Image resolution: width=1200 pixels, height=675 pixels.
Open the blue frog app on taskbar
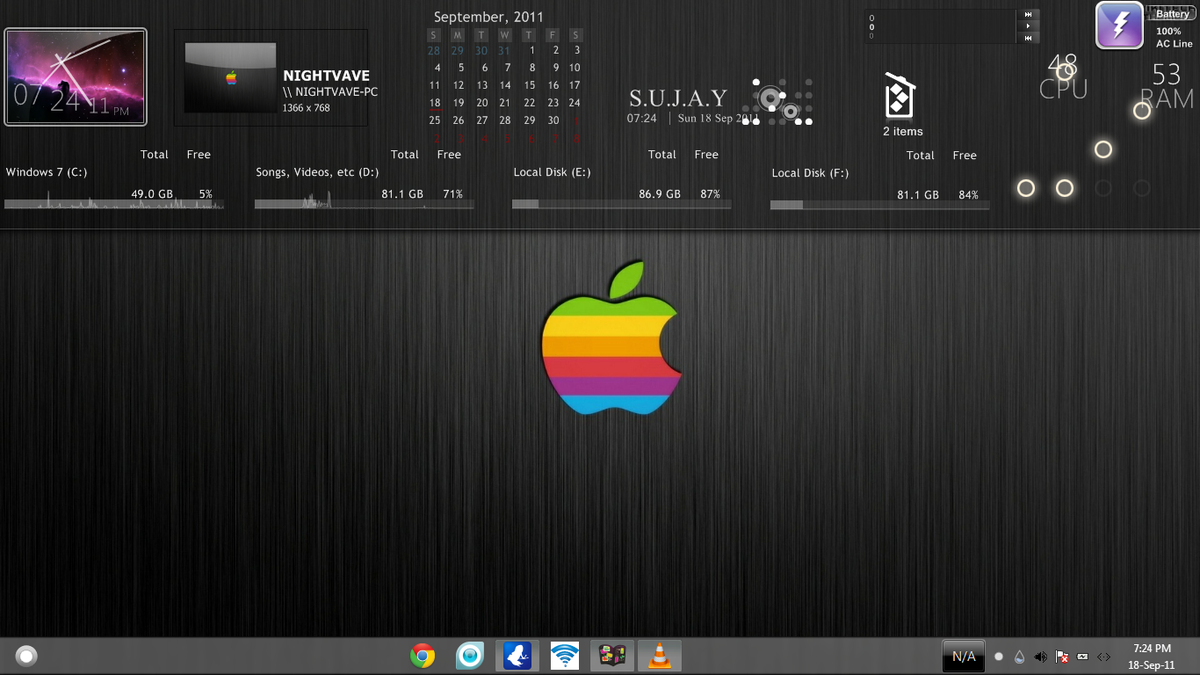518,656
